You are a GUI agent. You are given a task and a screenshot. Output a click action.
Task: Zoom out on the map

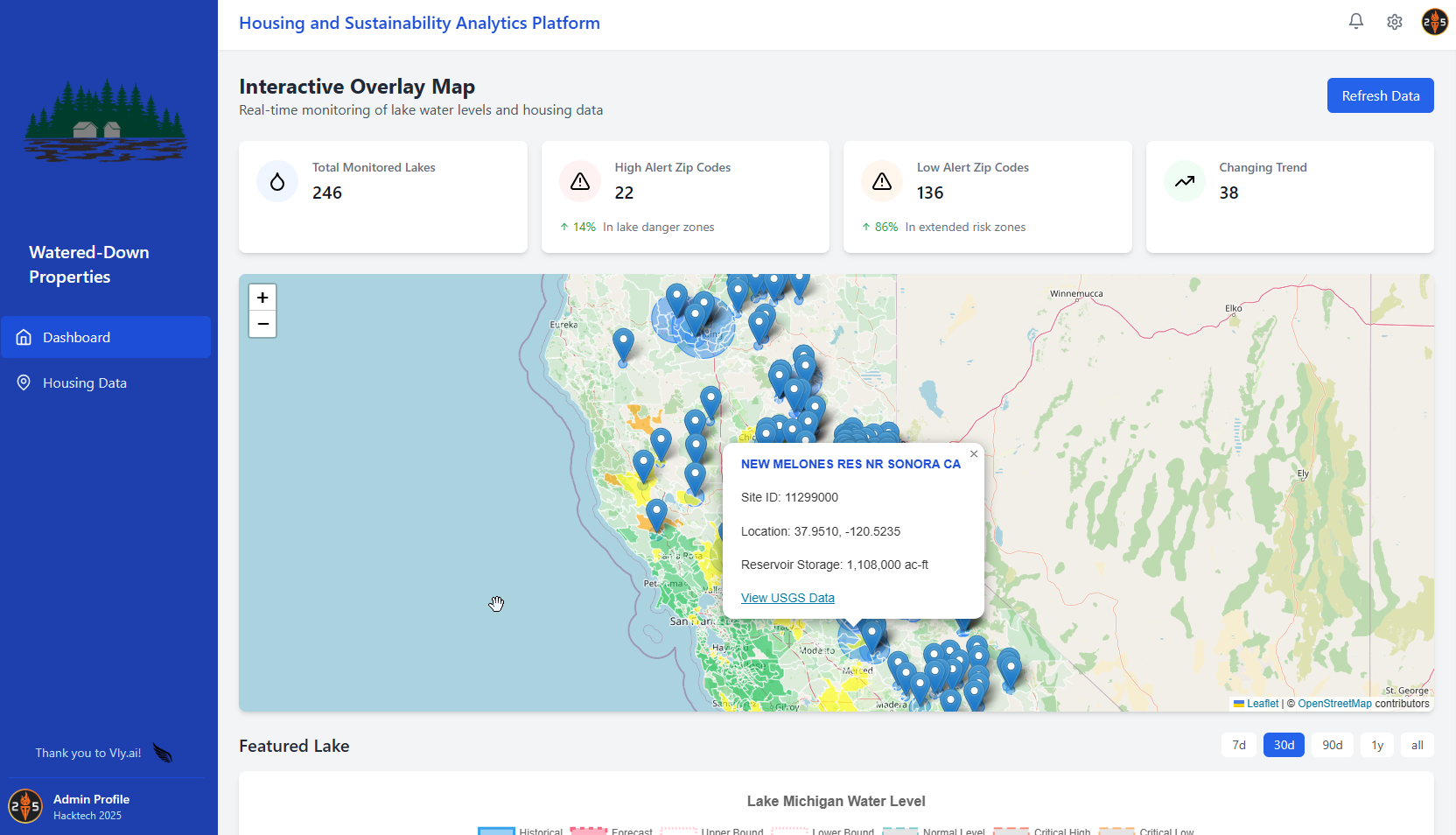262,324
